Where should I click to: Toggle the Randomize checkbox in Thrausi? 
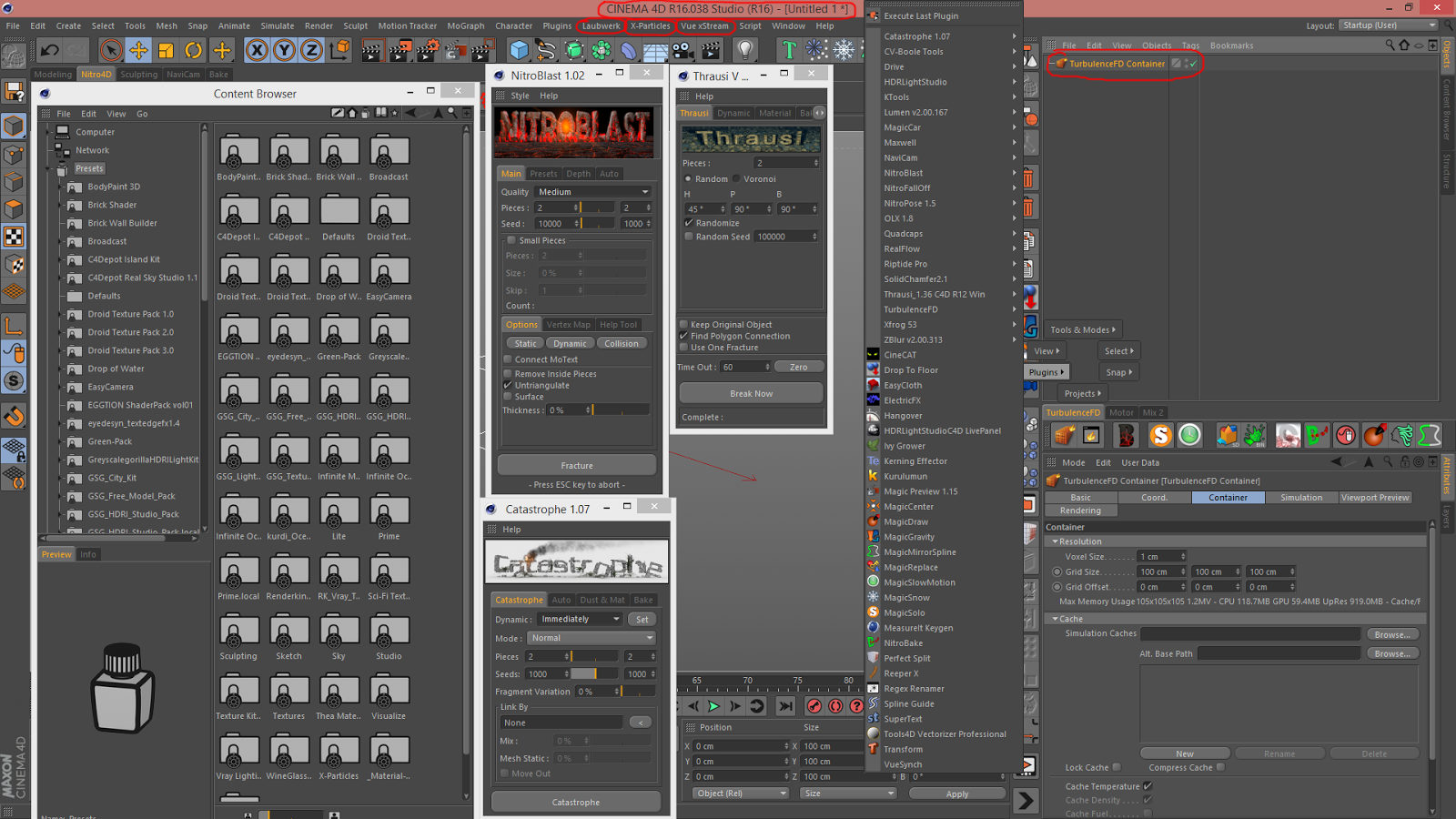pos(689,223)
